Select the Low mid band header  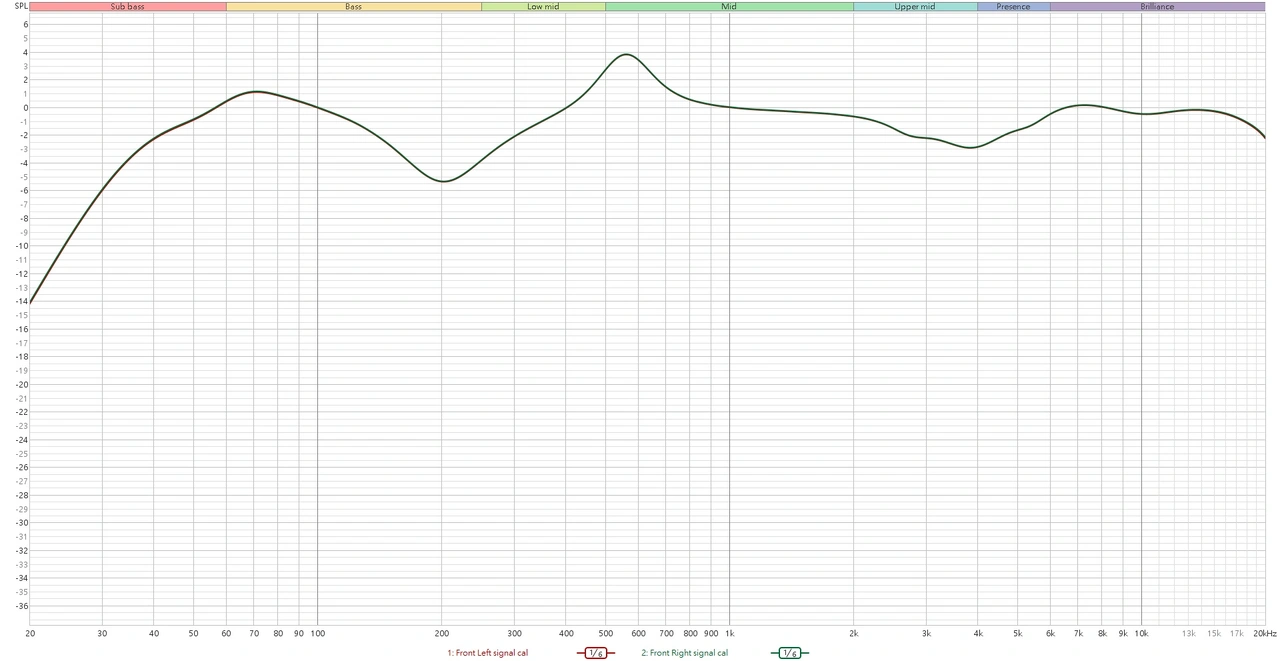pos(543,6)
